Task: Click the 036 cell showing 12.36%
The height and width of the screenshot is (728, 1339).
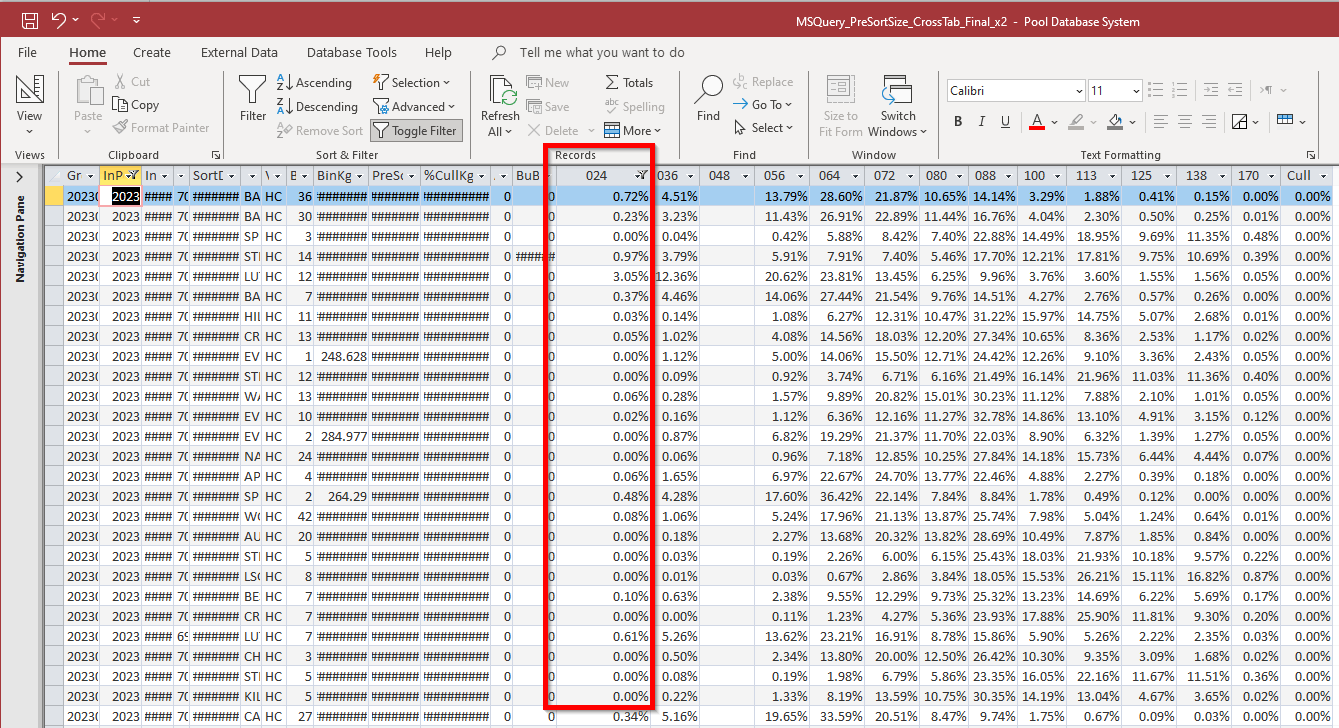Action: pos(676,276)
